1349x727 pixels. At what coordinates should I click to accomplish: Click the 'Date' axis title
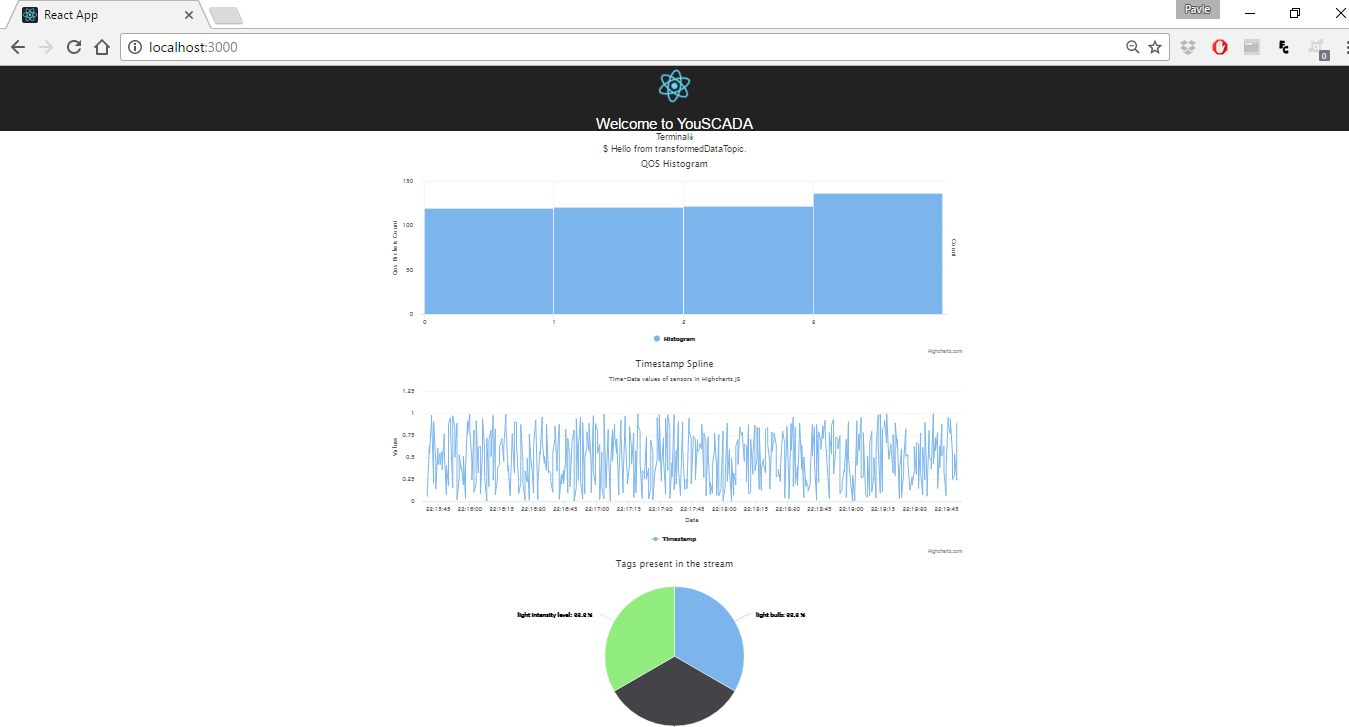coord(691,520)
